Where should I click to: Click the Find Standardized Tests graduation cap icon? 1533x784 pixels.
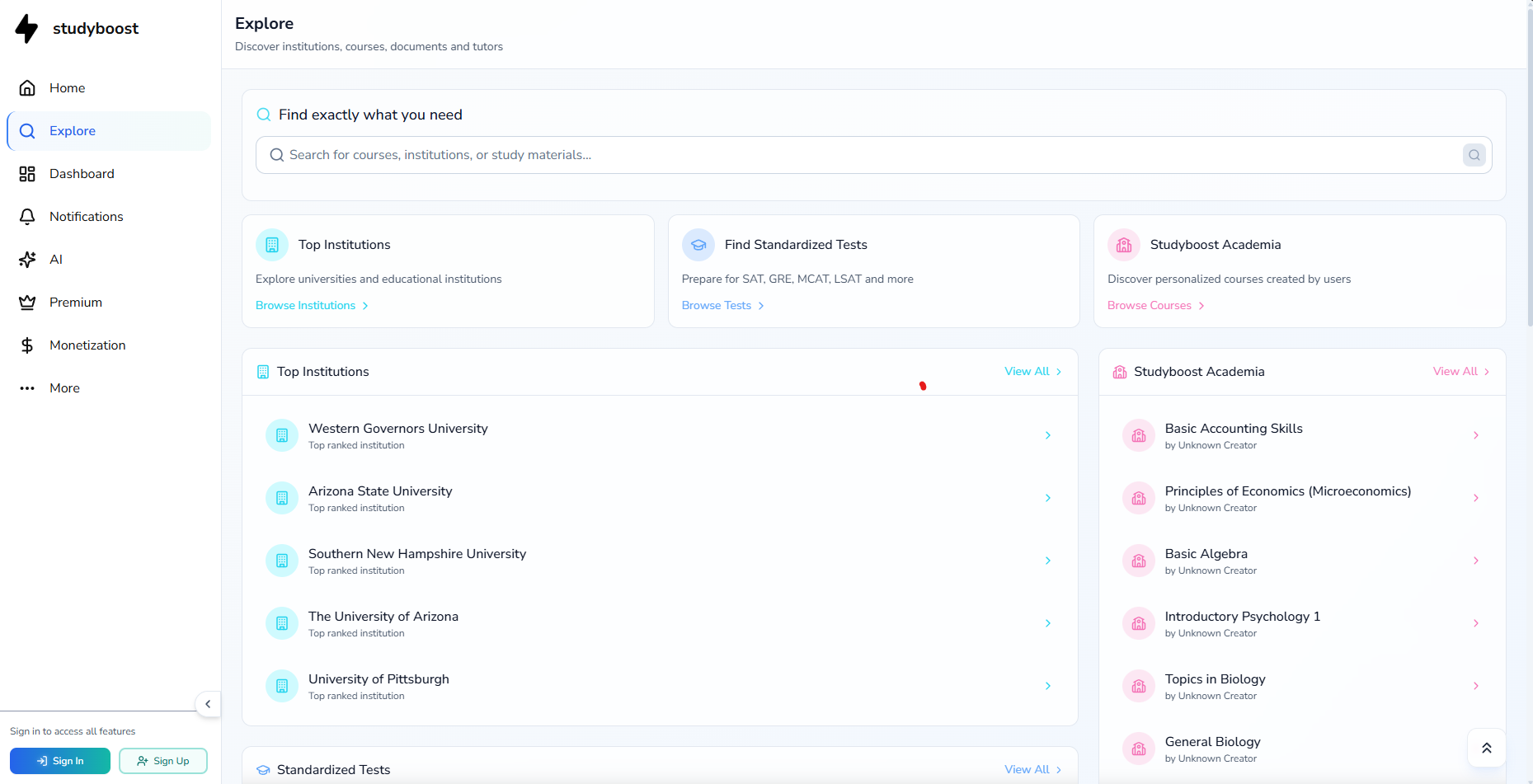[x=698, y=245]
